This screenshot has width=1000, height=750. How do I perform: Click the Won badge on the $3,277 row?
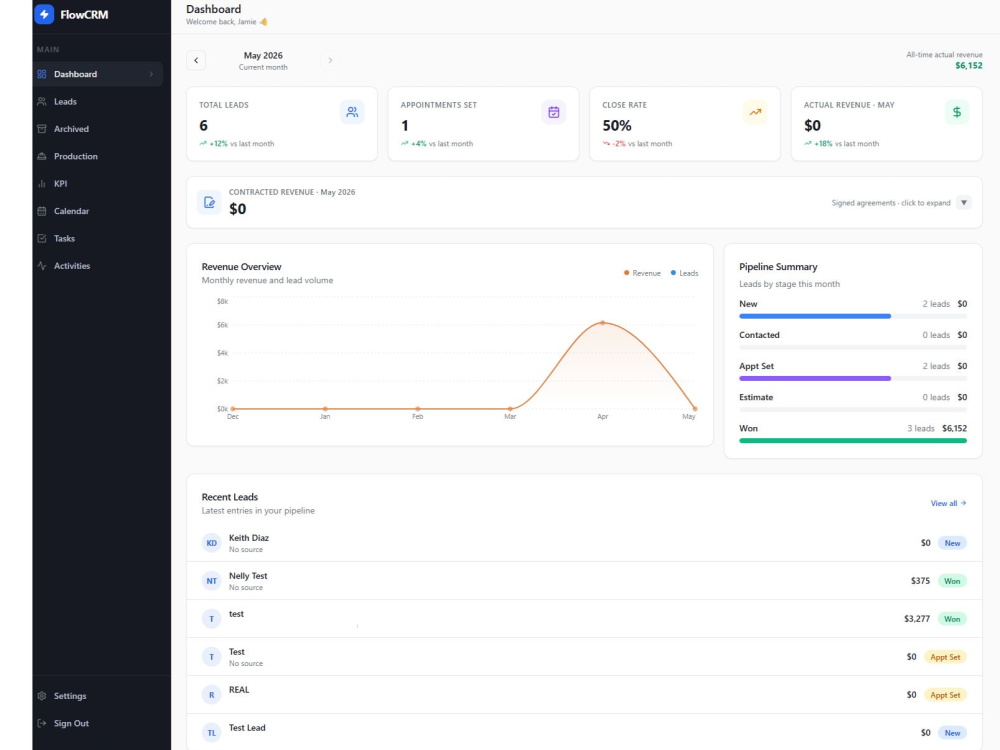pyautogui.click(x=952, y=619)
